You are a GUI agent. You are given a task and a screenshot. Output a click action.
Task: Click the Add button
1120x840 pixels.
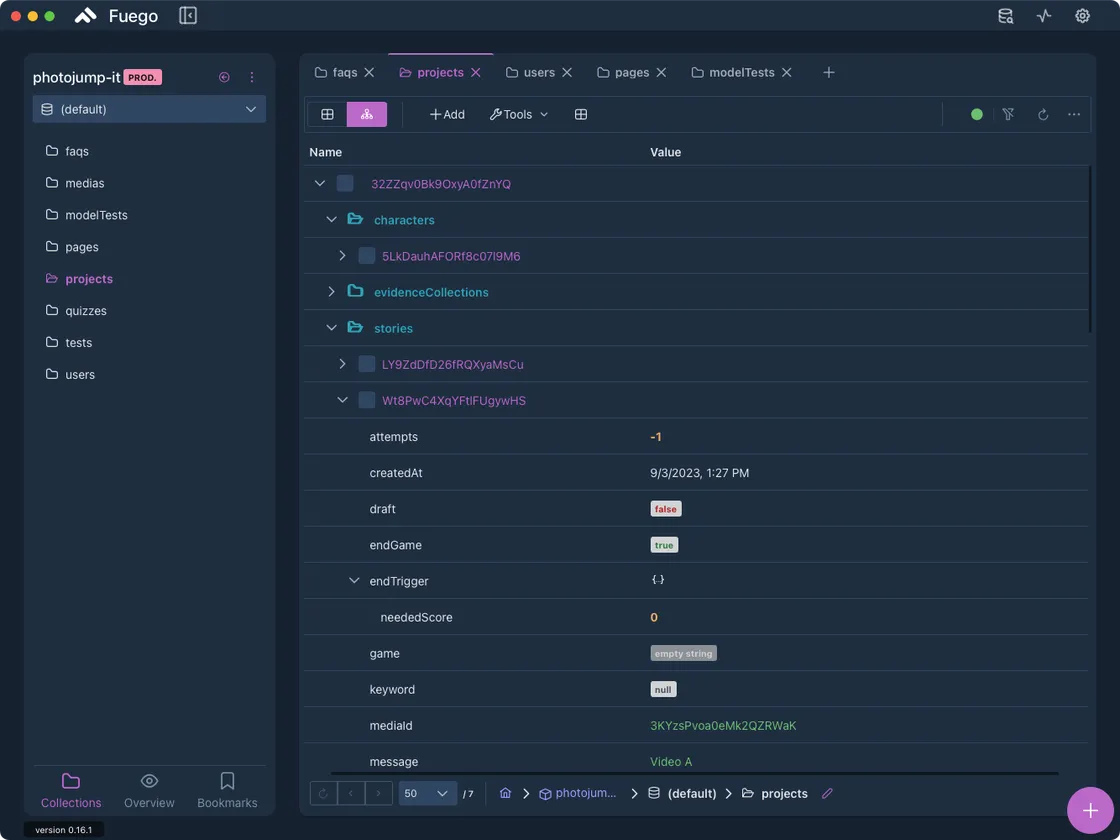[447, 114]
